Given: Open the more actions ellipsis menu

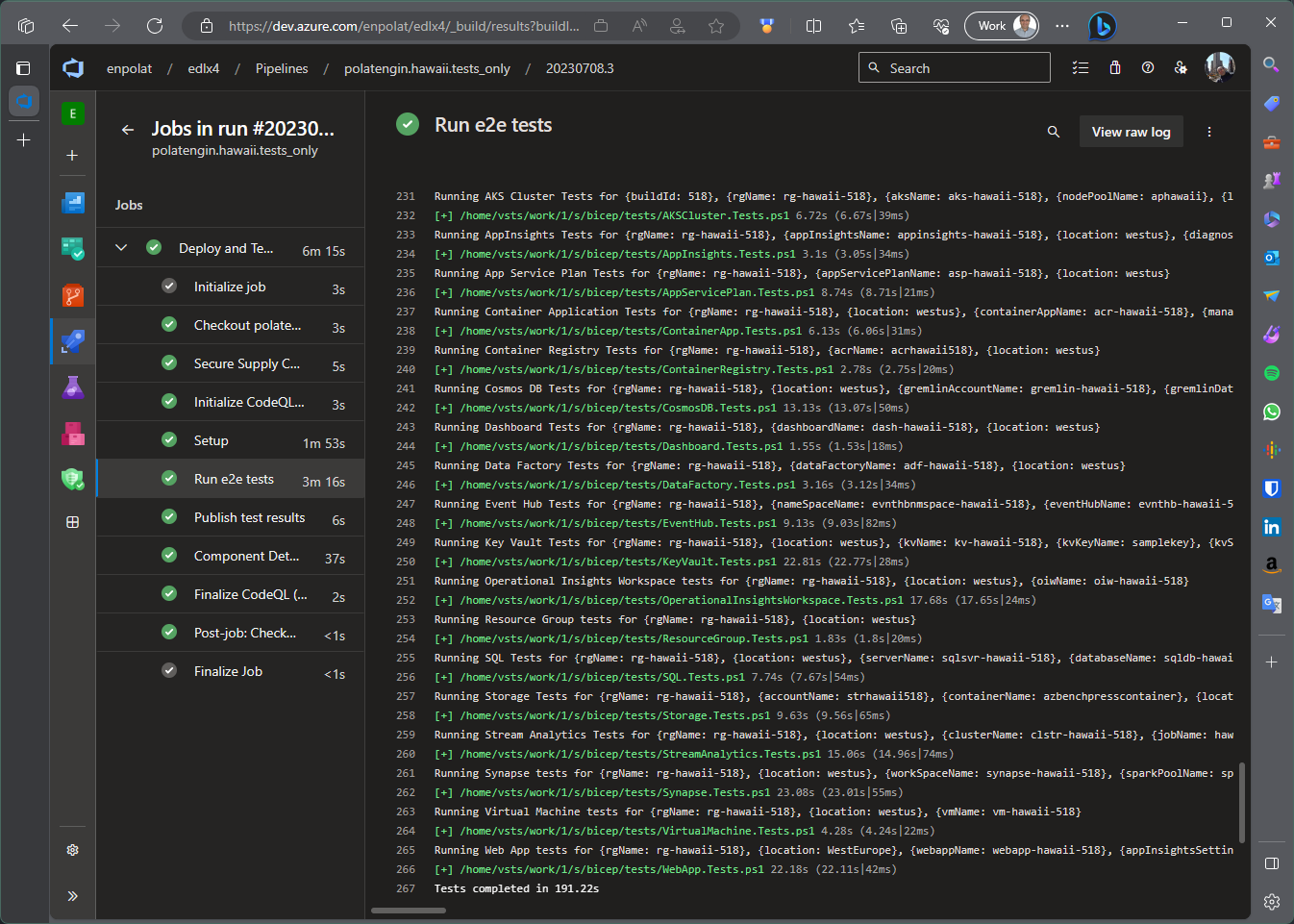Looking at the screenshot, I should coord(1209,132).
